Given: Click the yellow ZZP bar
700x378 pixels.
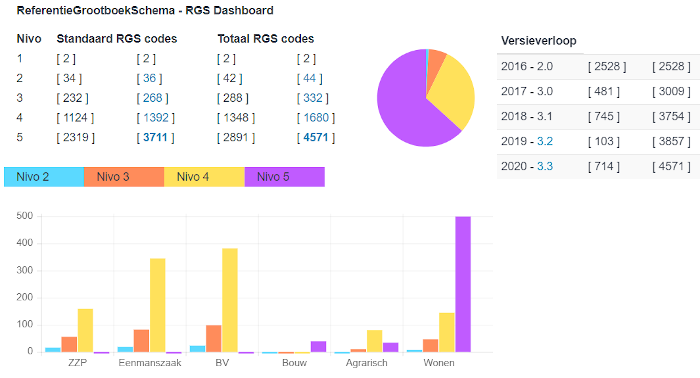Looking at the screenshot, I should pos(85,331).
